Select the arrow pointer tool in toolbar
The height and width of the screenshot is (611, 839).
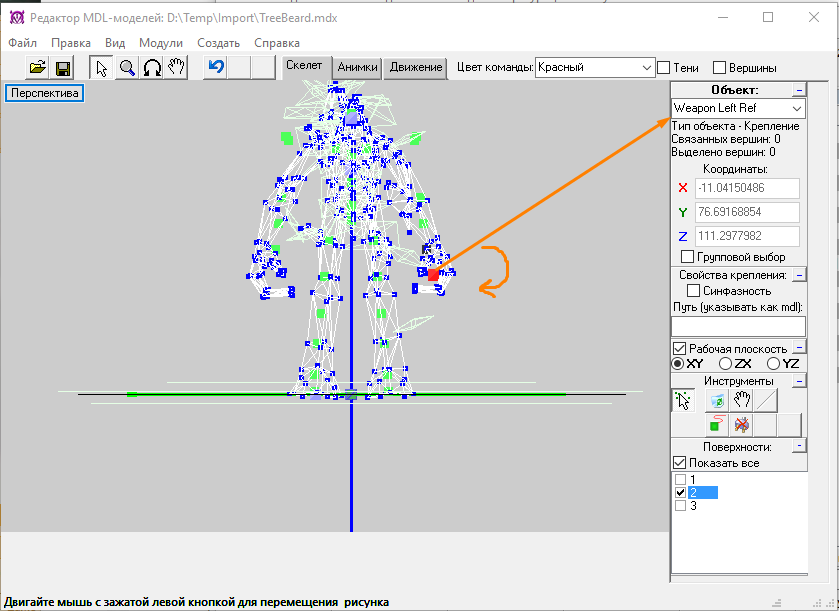[x=101, y=67]
